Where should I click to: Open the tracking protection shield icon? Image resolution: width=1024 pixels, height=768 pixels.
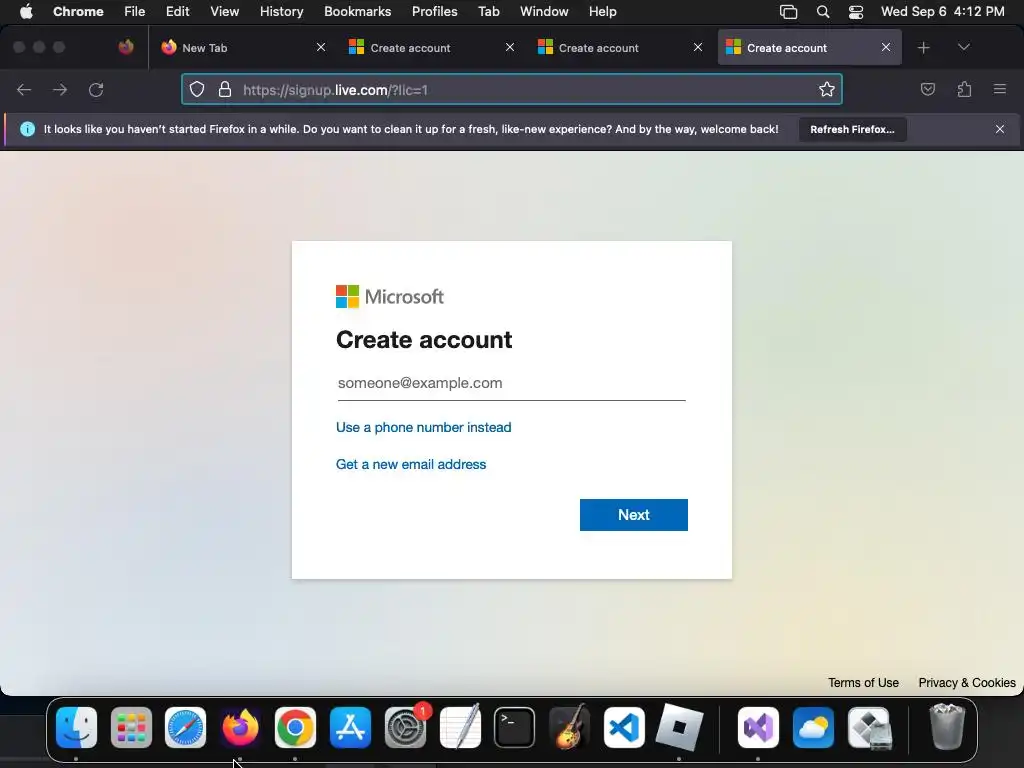(x=197, y=89)
